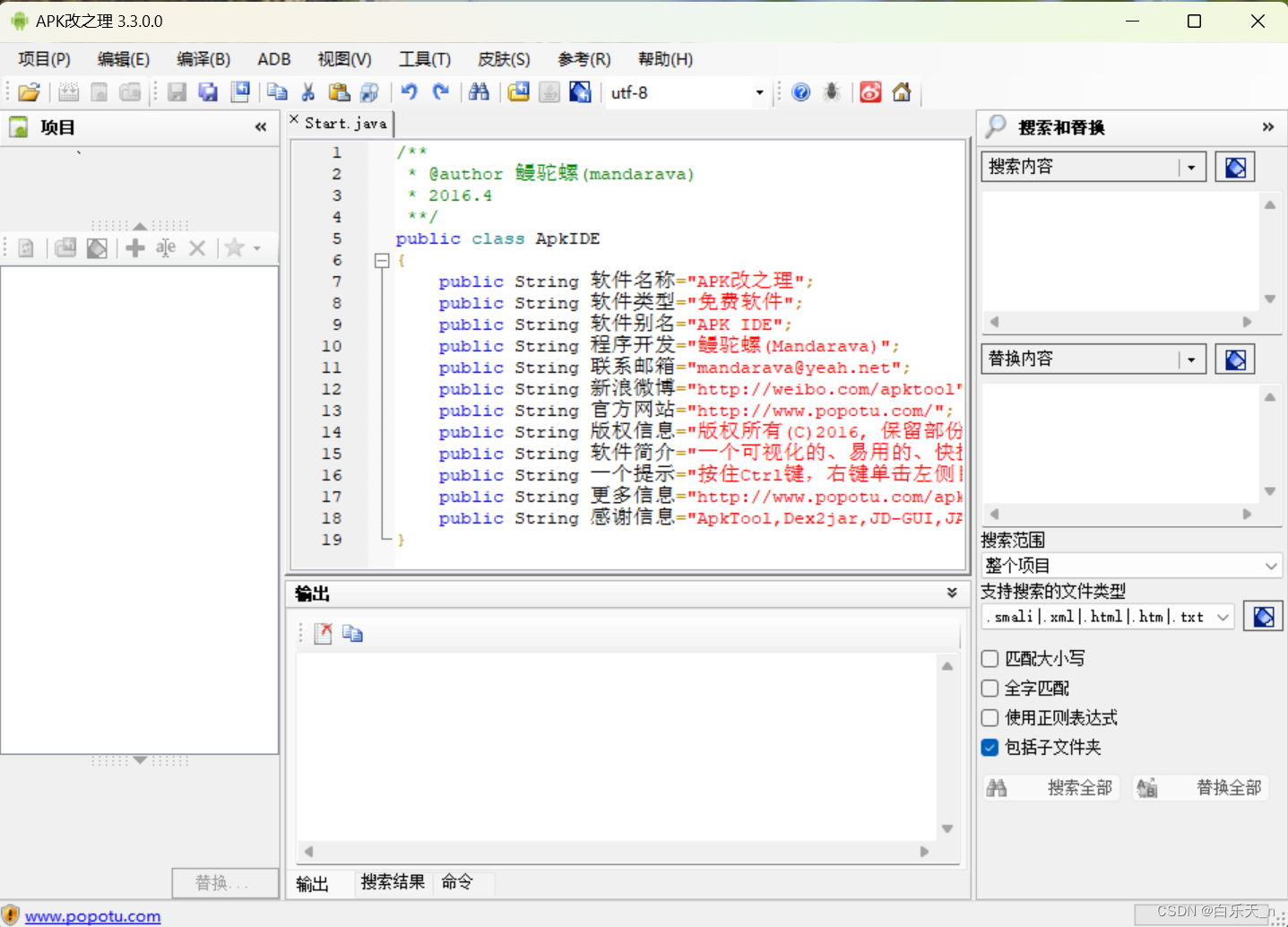Enable the 匹配大小写 checkbox

coord(990,659)
